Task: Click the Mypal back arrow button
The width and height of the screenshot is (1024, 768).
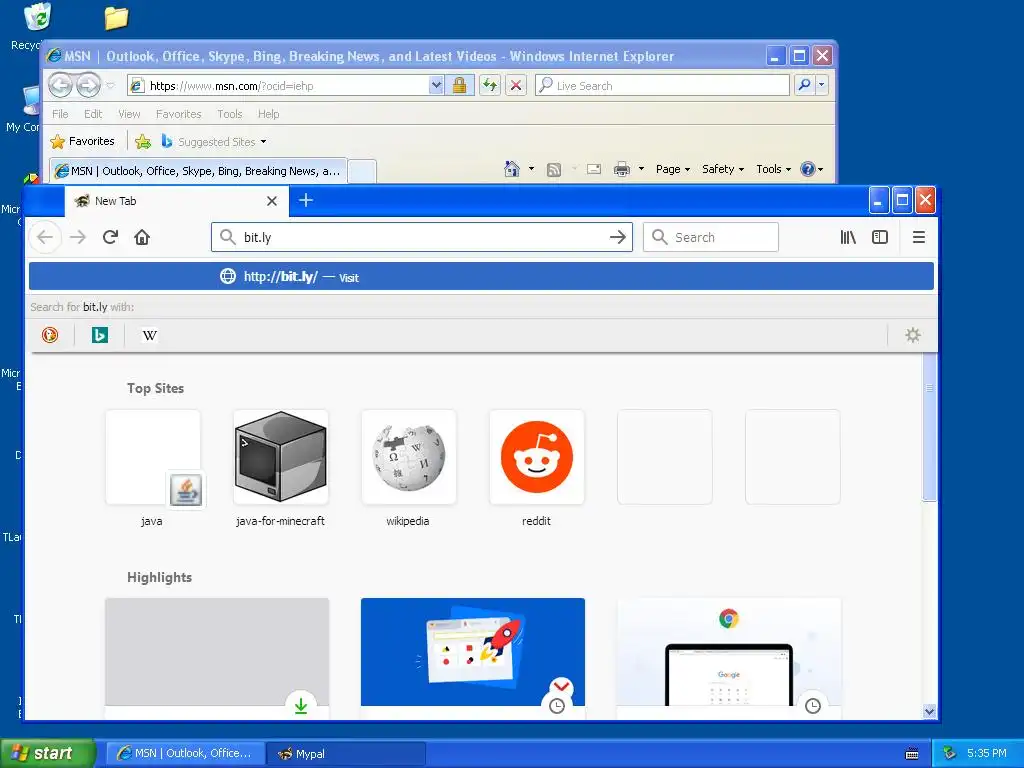Action: point(45,237)
